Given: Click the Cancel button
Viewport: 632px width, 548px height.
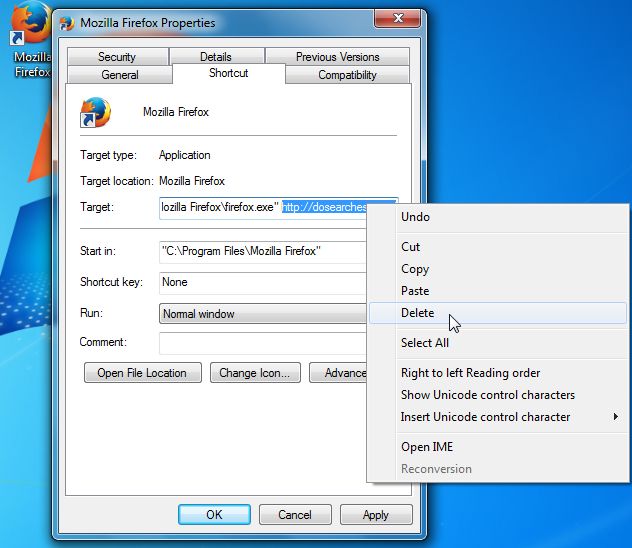Looking at the screenshot, I should point(295,515).
